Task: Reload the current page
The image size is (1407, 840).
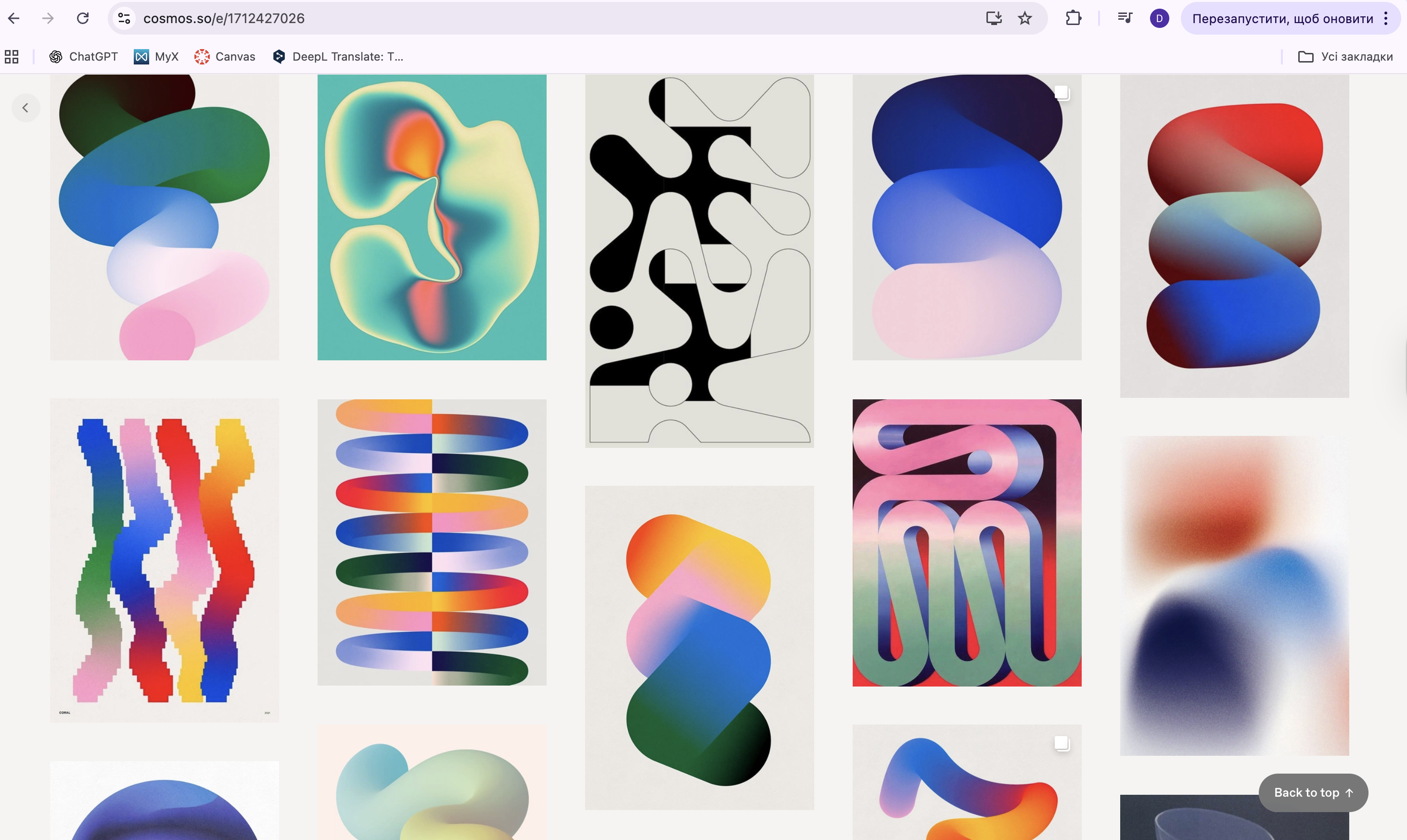Action: click(x=83, y=19)
